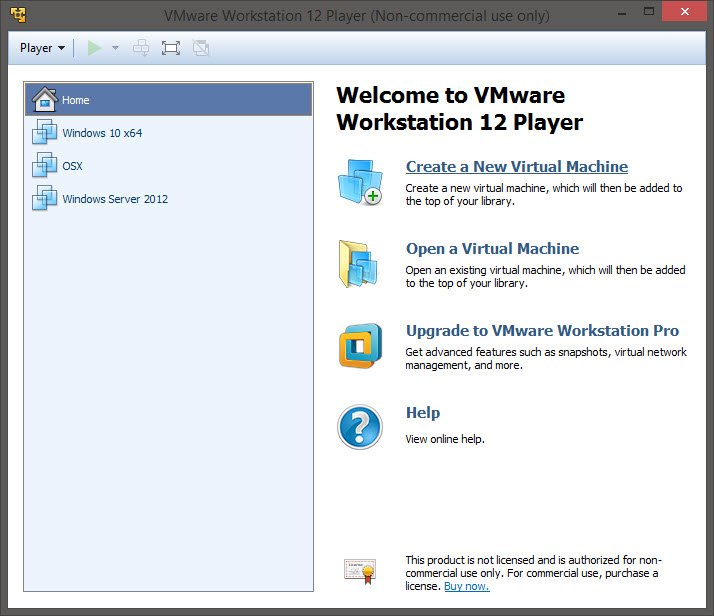Click the folder Open Virtual Machine icon
This screenshot has width=714, height=616.
tap(358, 264)
